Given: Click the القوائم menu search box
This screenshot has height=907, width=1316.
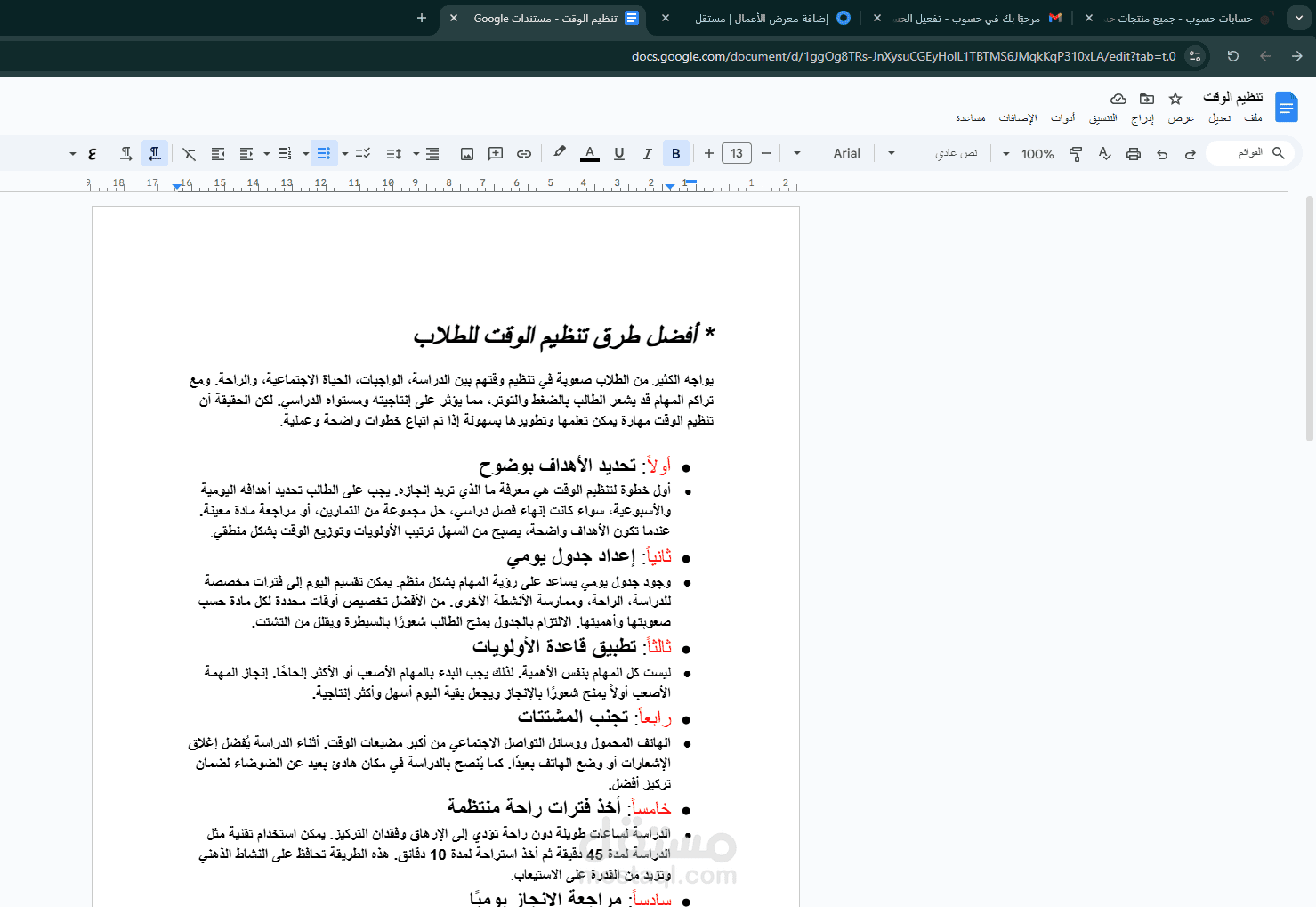Looking at the screenshot, I should pyautogui.click(x=1248, y=153).
